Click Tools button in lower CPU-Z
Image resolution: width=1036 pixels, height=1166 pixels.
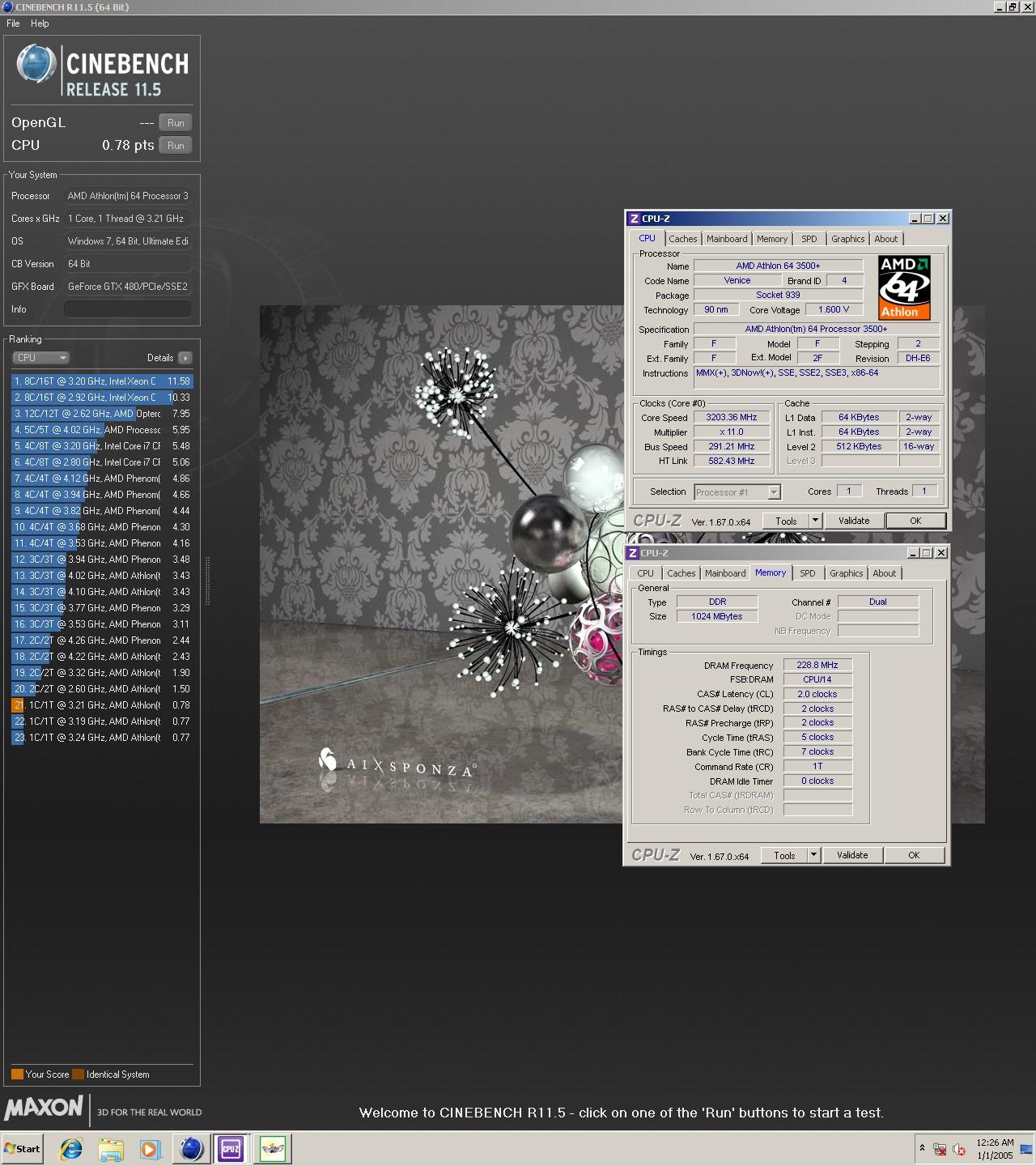pos(784,856)
